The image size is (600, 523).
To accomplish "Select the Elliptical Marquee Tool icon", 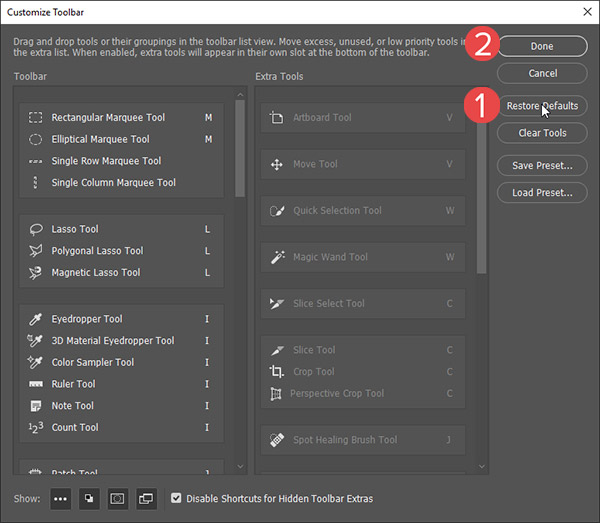I will 35,140.
